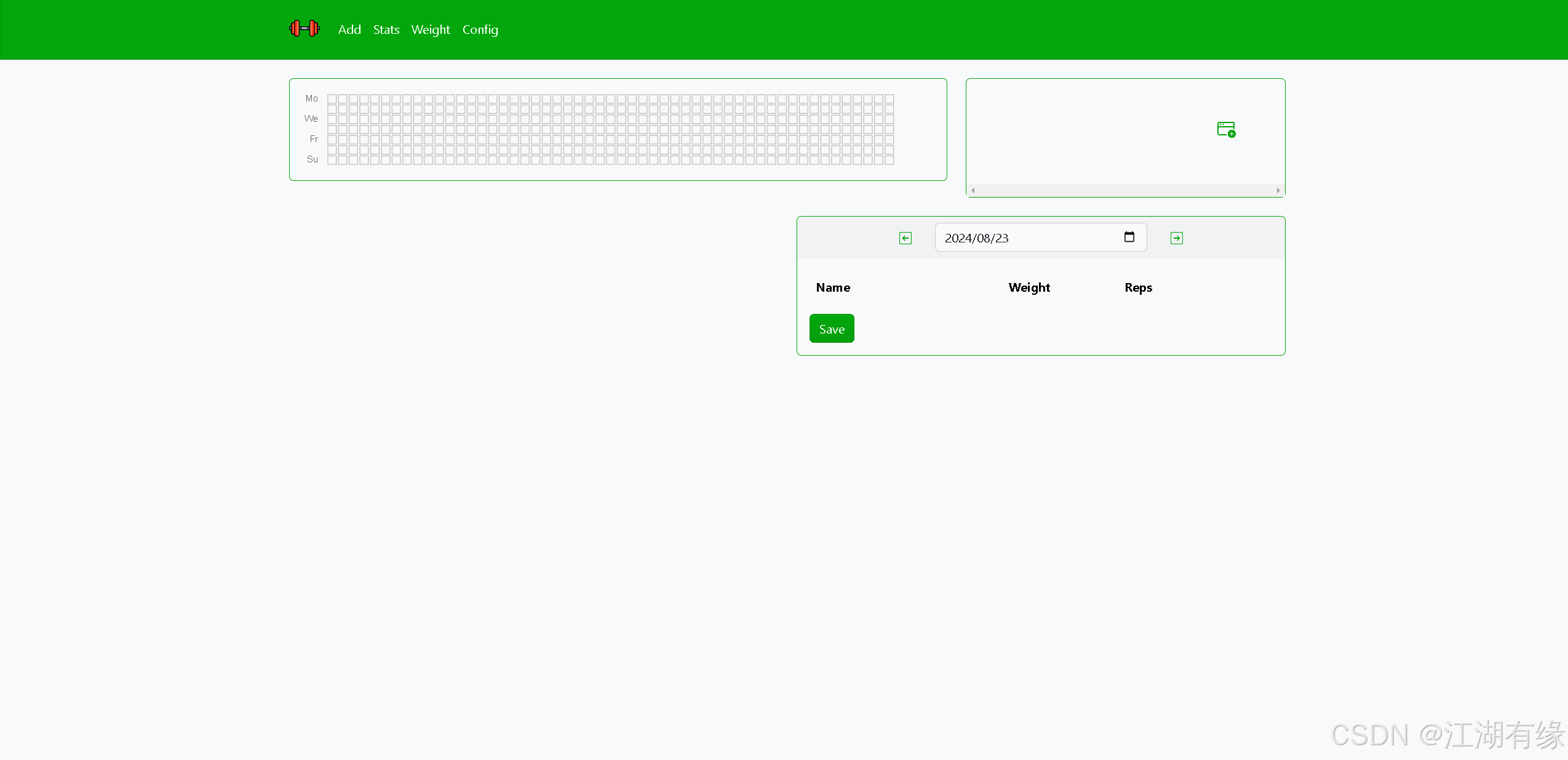Click the Reps column header

[x=1138, y=287]
